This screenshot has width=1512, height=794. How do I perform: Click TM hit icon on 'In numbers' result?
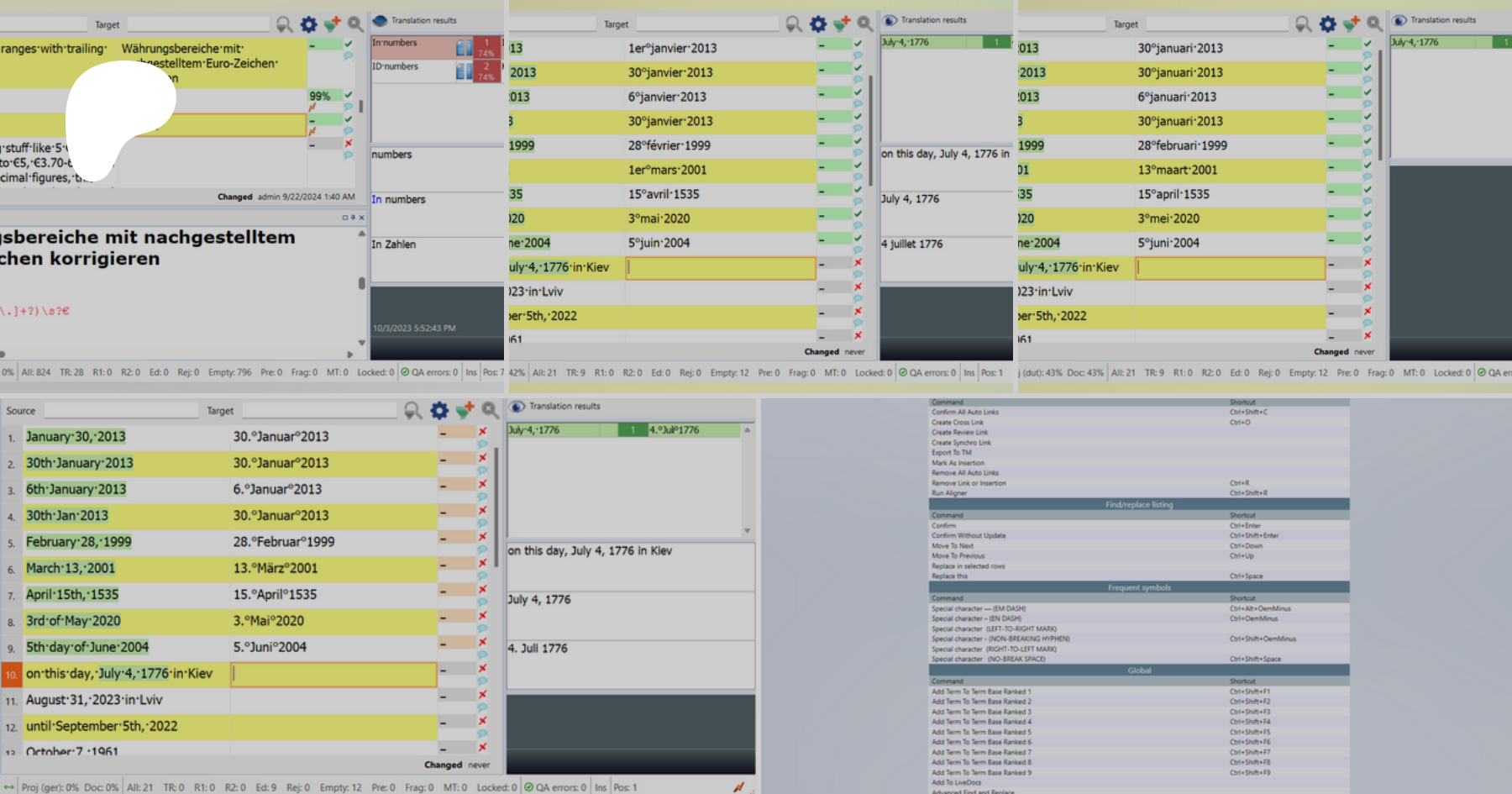(x=464, y=48)
